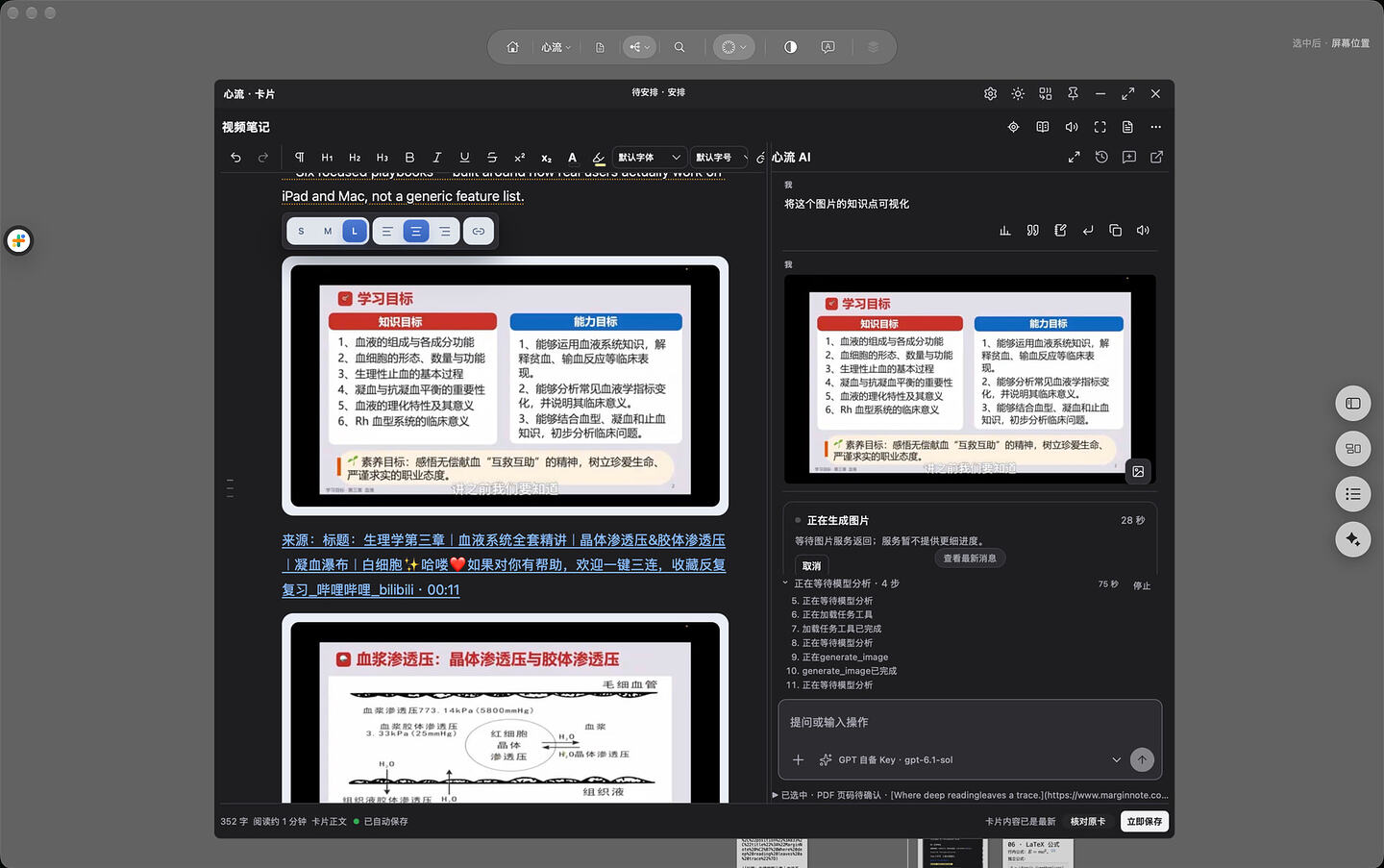Open the 默认字号 font size dropdown

[x=720, y=157]
